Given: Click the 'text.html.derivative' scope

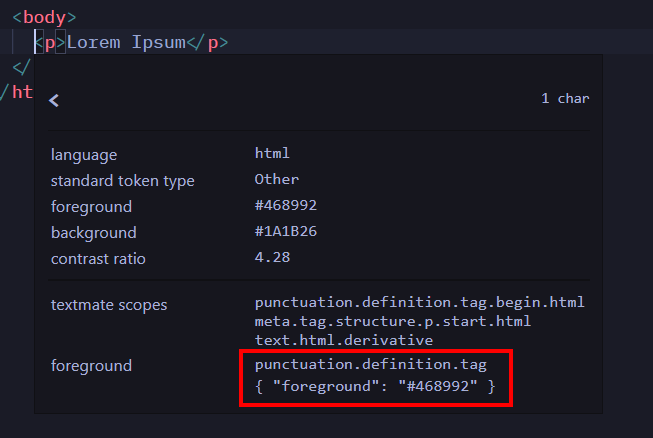Looking at the screenshot, I should tap(344, 340).
